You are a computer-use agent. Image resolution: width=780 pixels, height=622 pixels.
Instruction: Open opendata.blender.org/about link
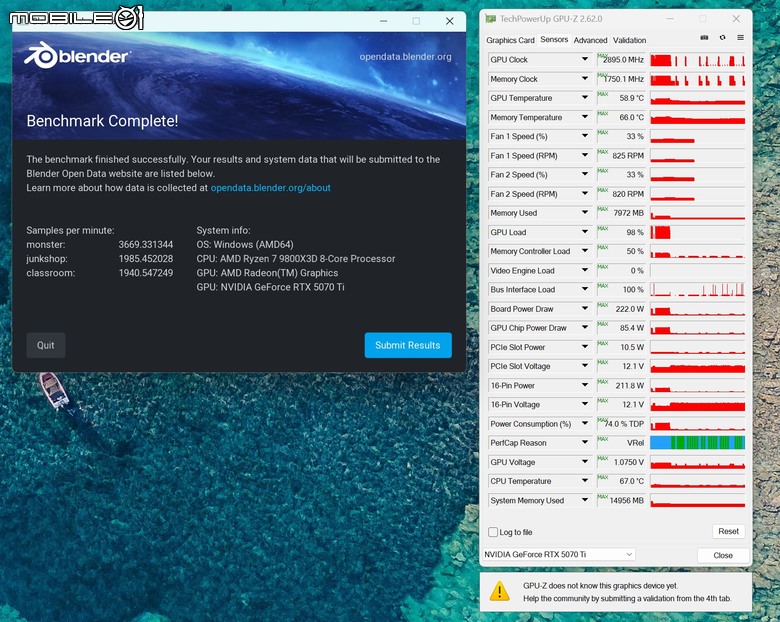pyautogui.click(x=271, y=188)
